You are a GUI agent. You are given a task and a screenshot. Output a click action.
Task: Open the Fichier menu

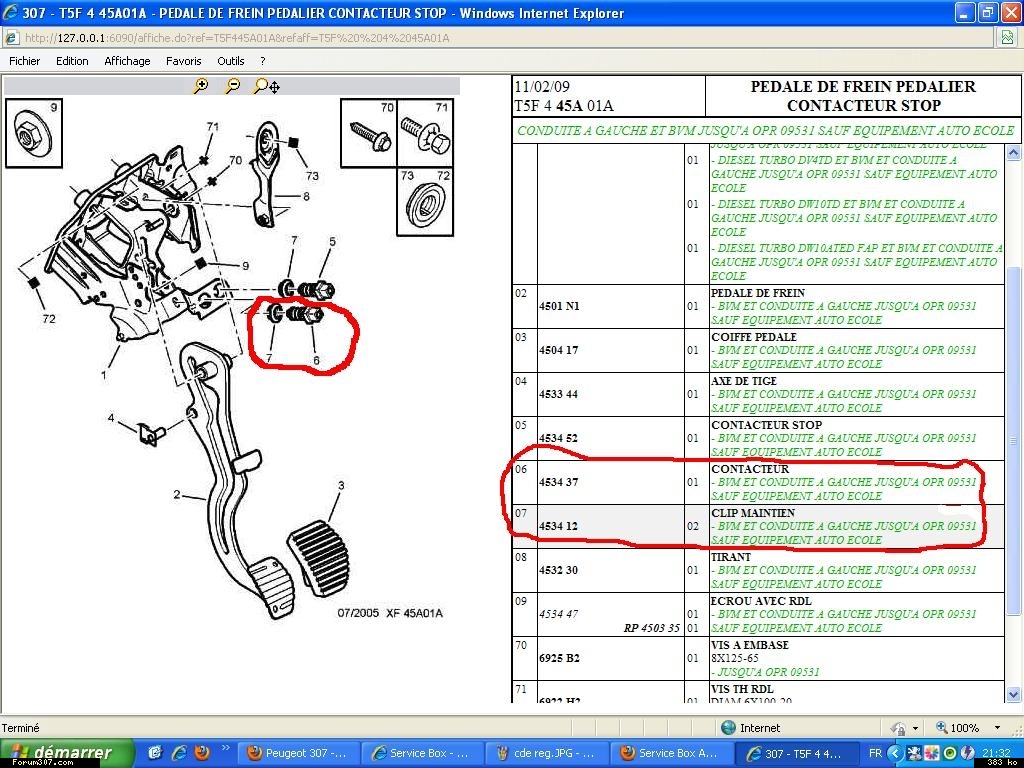[24, 61]
